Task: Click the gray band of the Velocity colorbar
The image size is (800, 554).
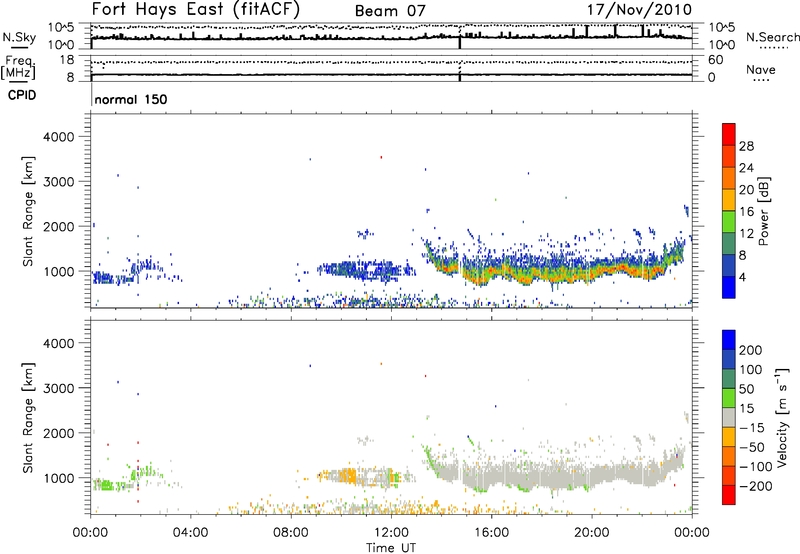Action: [729, 418]
